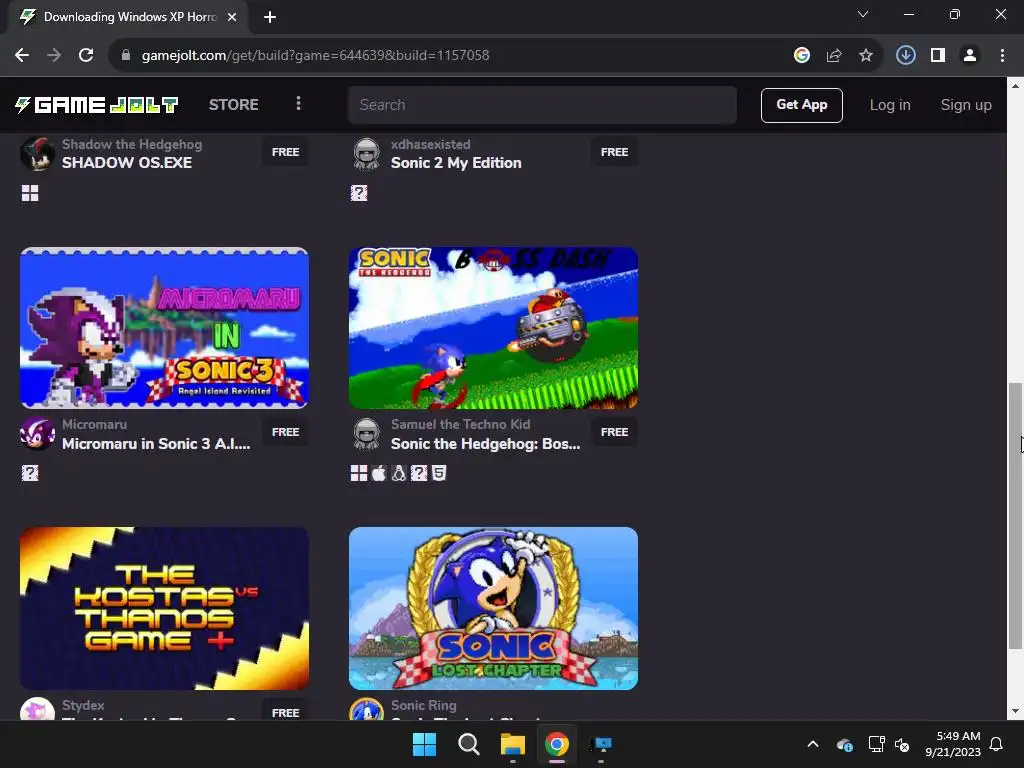
Task: Click HTML5 icon under Sonic Boss game
Action: coord(439,473)
